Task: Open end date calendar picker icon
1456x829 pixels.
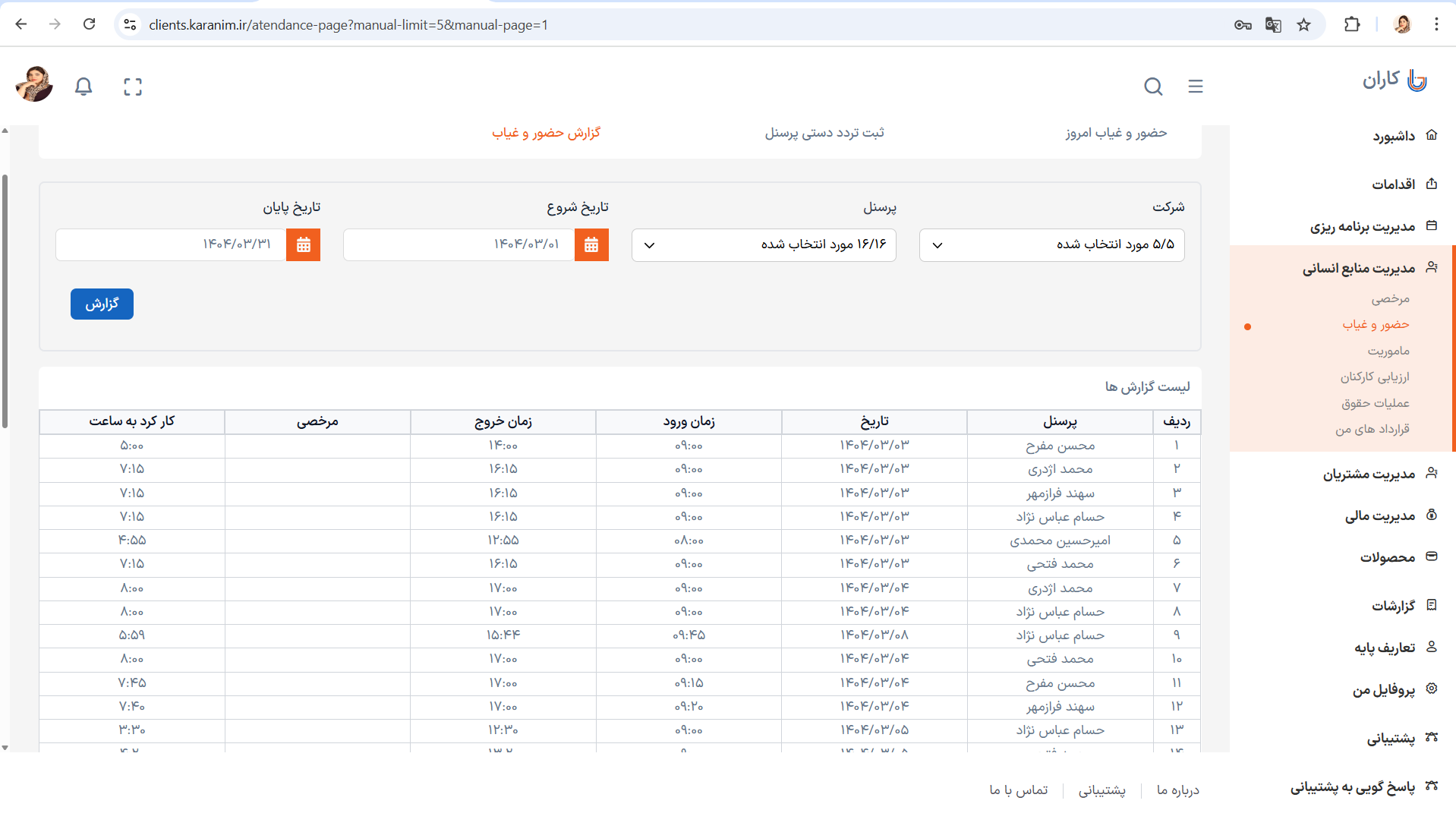Action: (303, 245)
